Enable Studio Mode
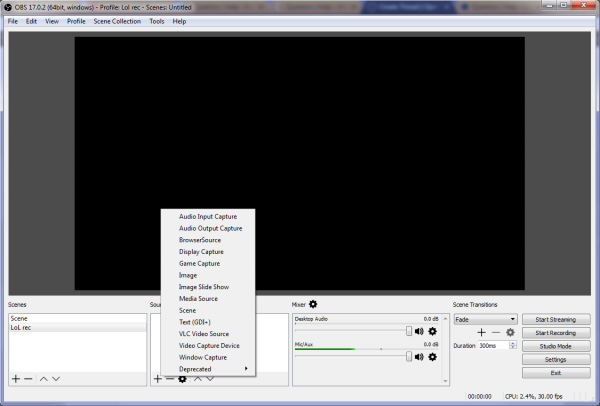The width and height of the screenshot is (600, 406). (x=556, y=346)
